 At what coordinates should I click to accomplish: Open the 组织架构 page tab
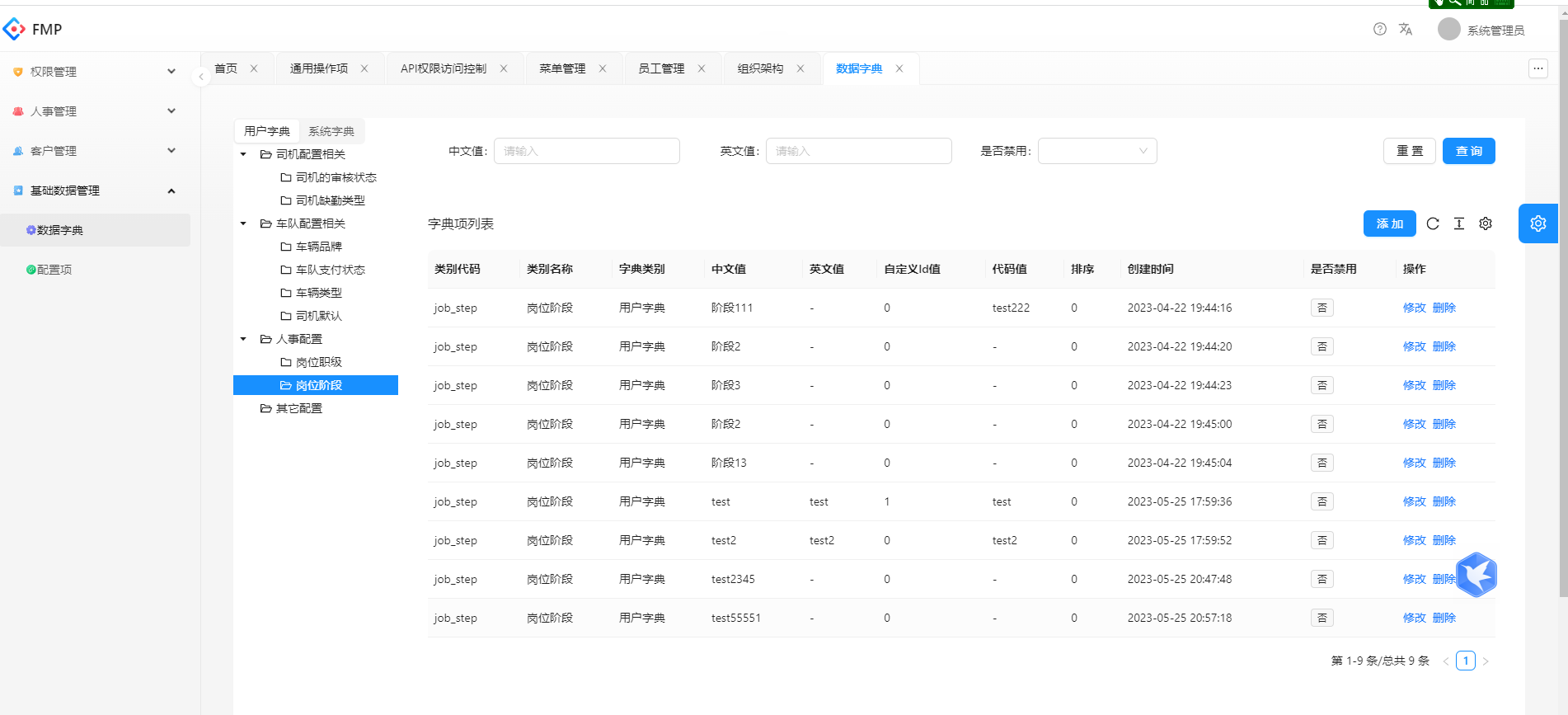(x=760, y=68)
